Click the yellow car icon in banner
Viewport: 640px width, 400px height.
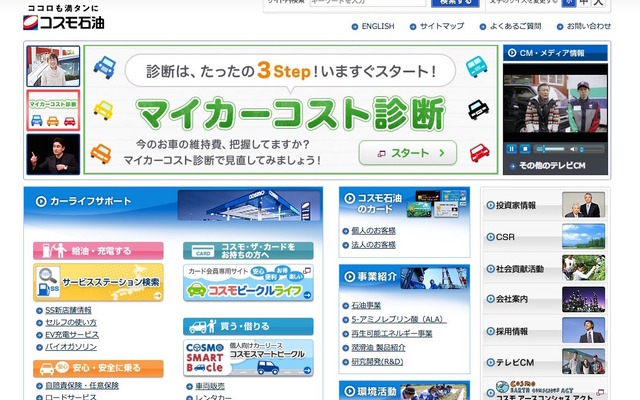pyautogui.click(x=103, y=110)
